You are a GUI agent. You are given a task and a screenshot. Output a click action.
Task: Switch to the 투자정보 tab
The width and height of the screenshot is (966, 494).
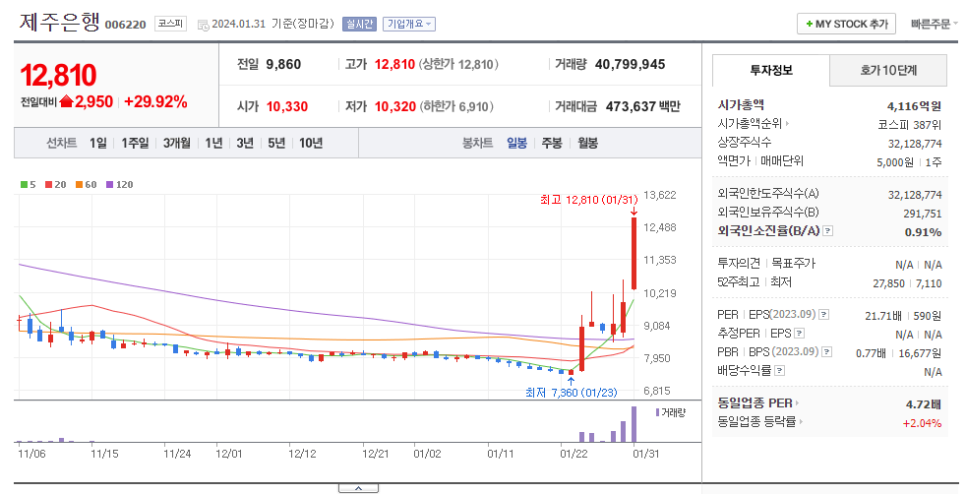[771, 70]
